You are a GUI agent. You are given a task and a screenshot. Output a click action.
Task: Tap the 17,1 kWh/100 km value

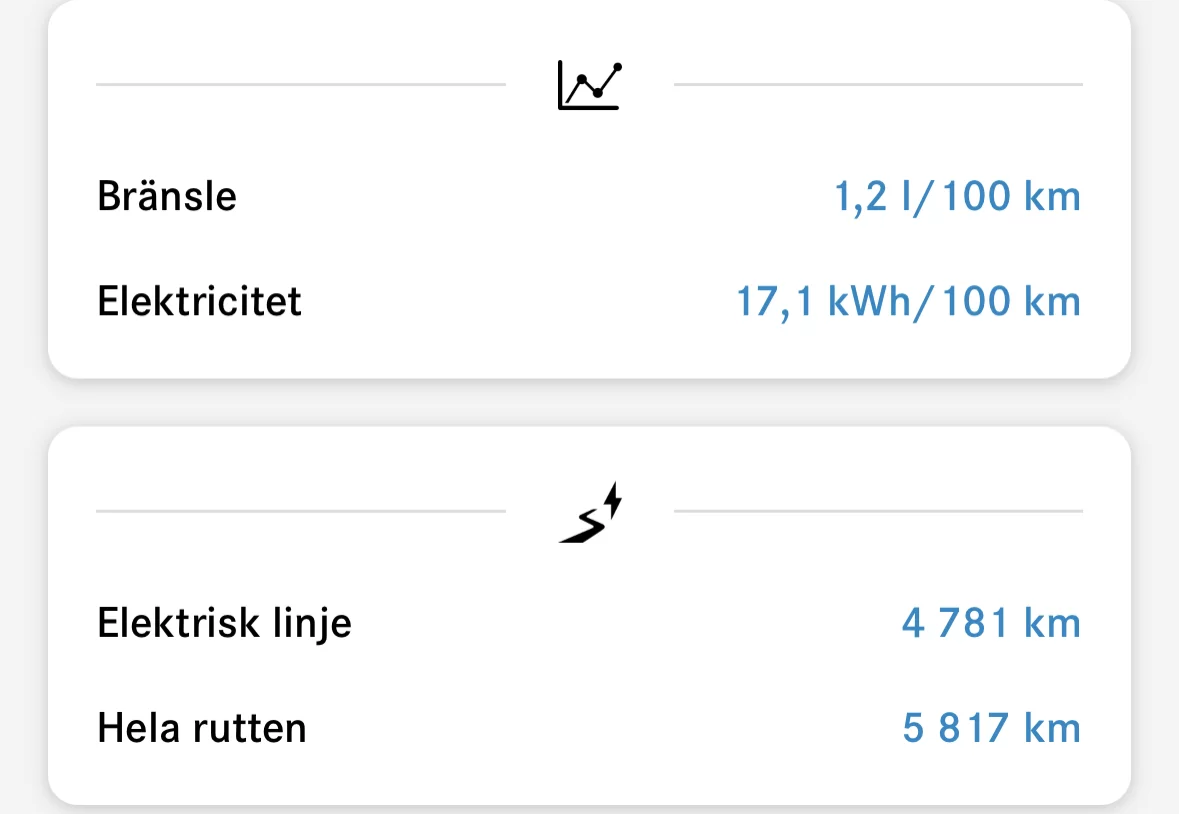(x=908, y=301)
